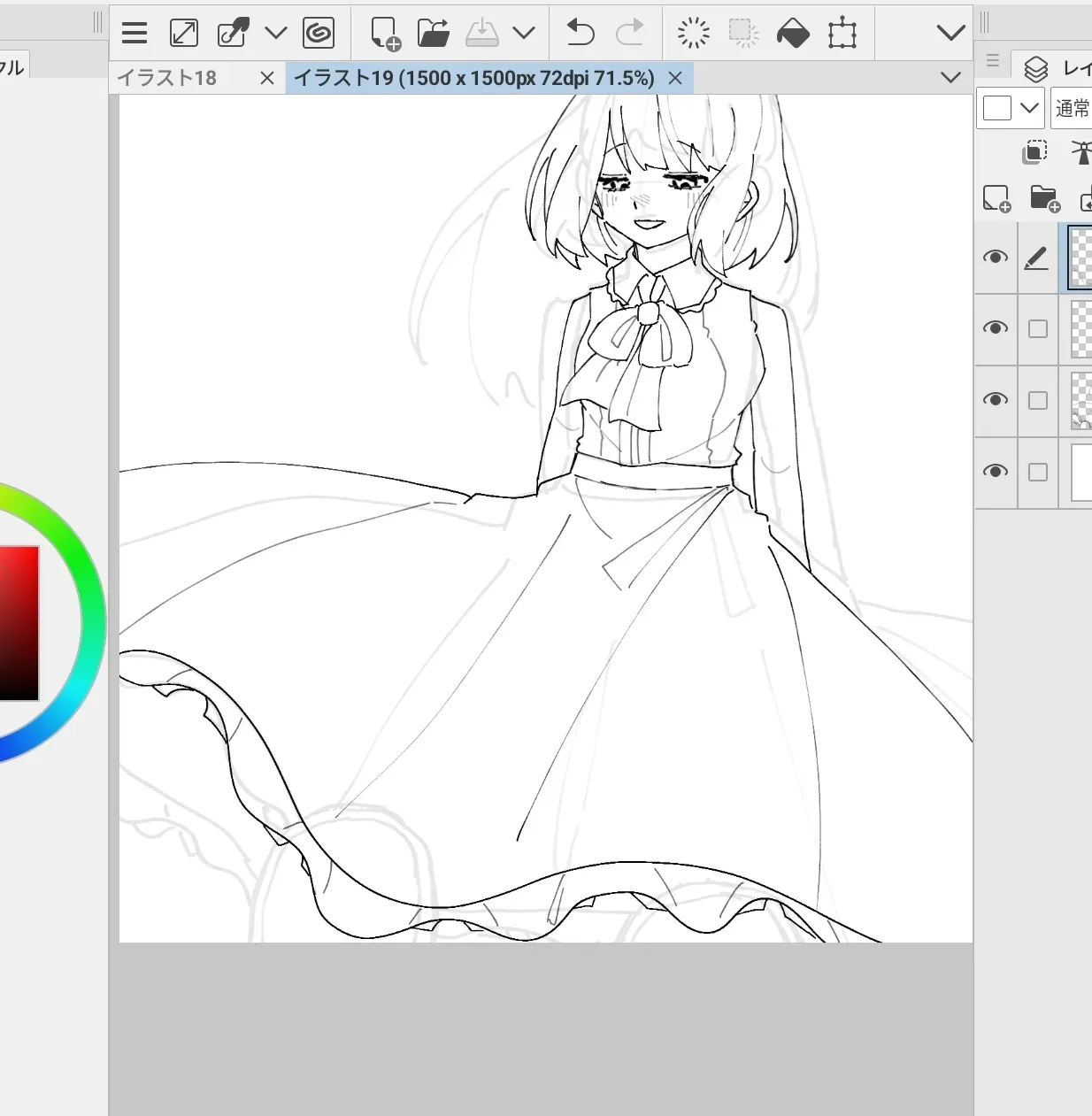Select the second layer thumbnail
The image size is (1092, 1116).
1080,328
